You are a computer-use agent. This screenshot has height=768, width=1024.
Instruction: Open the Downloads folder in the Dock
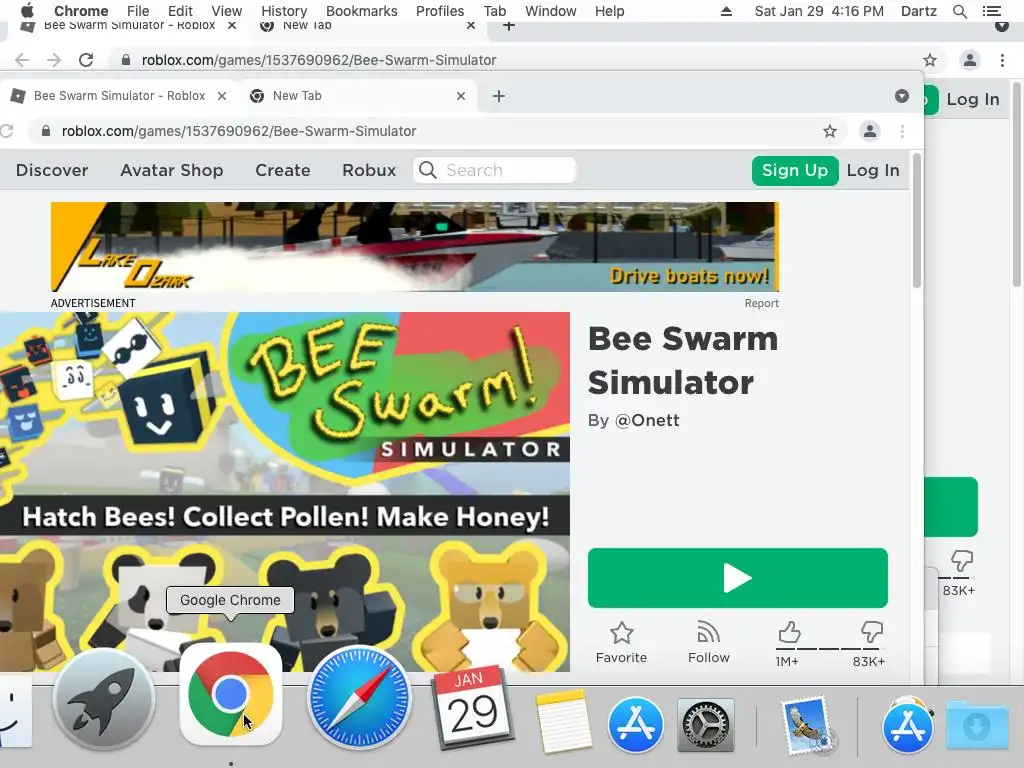[977, 724]
